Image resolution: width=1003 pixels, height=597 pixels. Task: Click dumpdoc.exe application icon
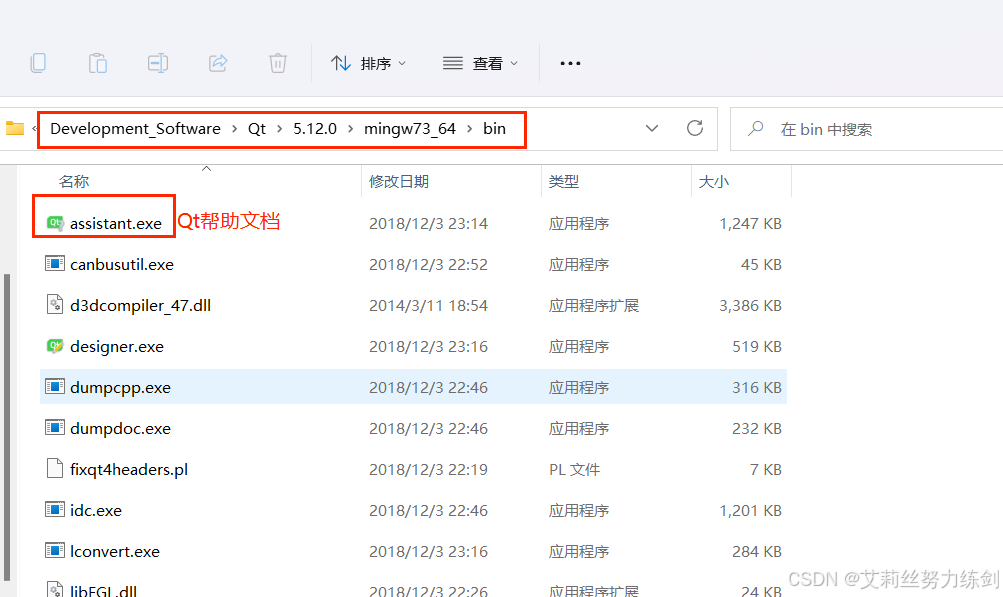pyautogui.click(x=55, y=427)
